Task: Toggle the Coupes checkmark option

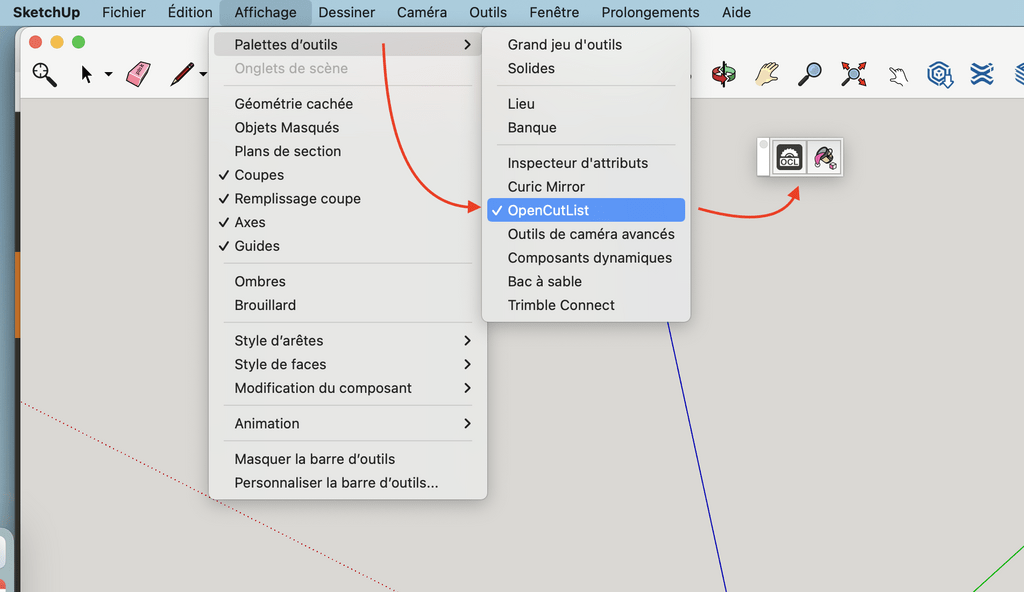Action: 347,175
